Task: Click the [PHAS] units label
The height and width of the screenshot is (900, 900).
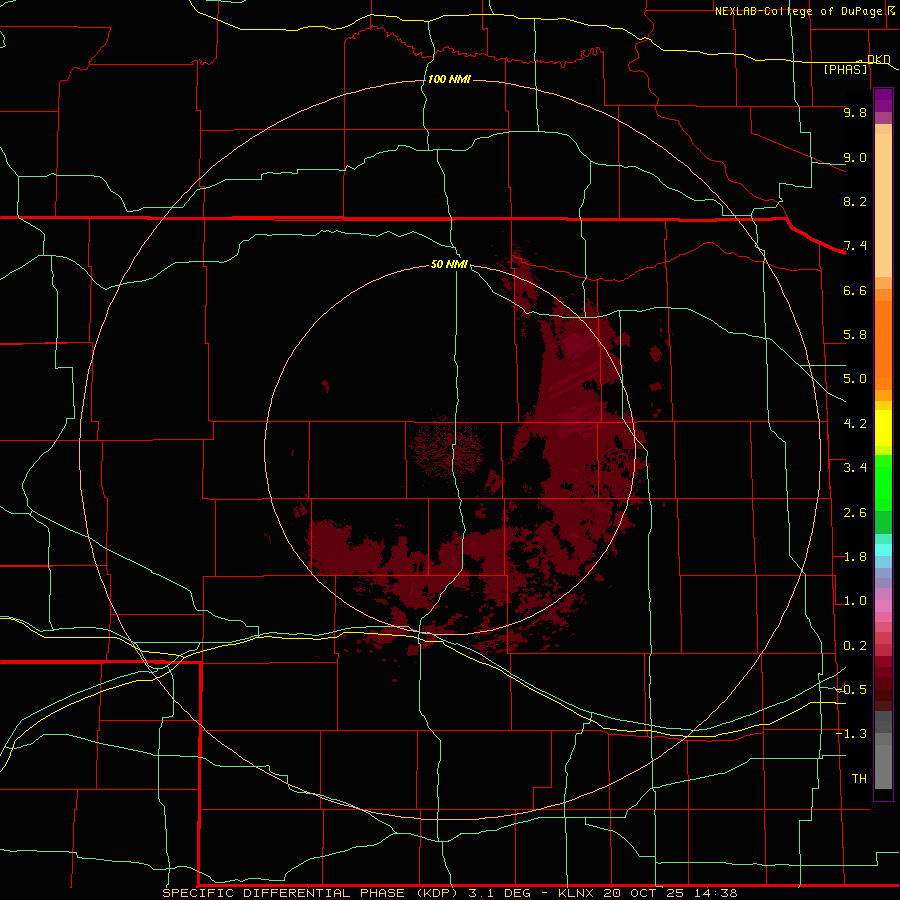Action: 845,70
